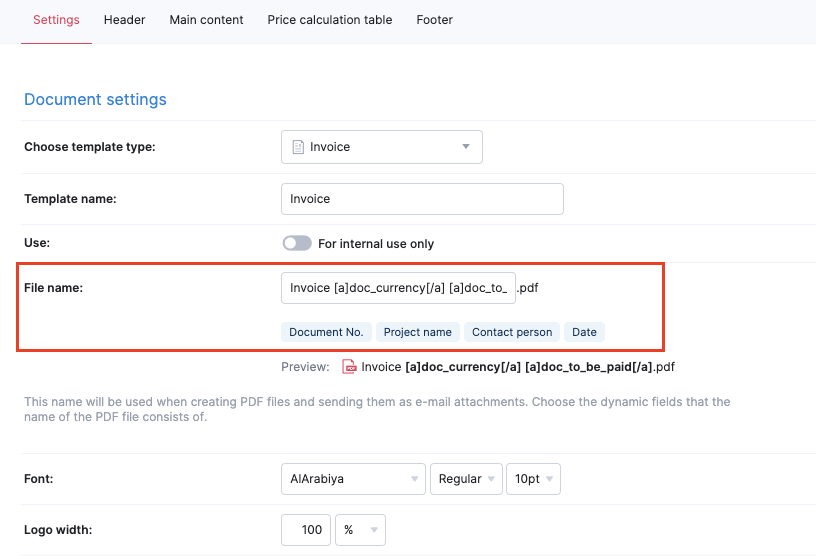Open the Main content tab
Screen dimensions: 816x556
206,20
